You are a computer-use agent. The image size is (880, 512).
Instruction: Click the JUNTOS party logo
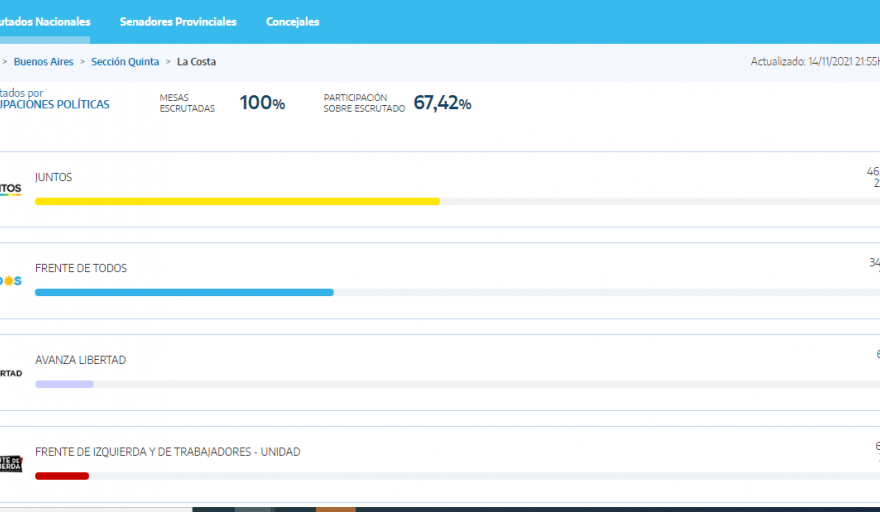pyautogui.click(x=10, y=189)
